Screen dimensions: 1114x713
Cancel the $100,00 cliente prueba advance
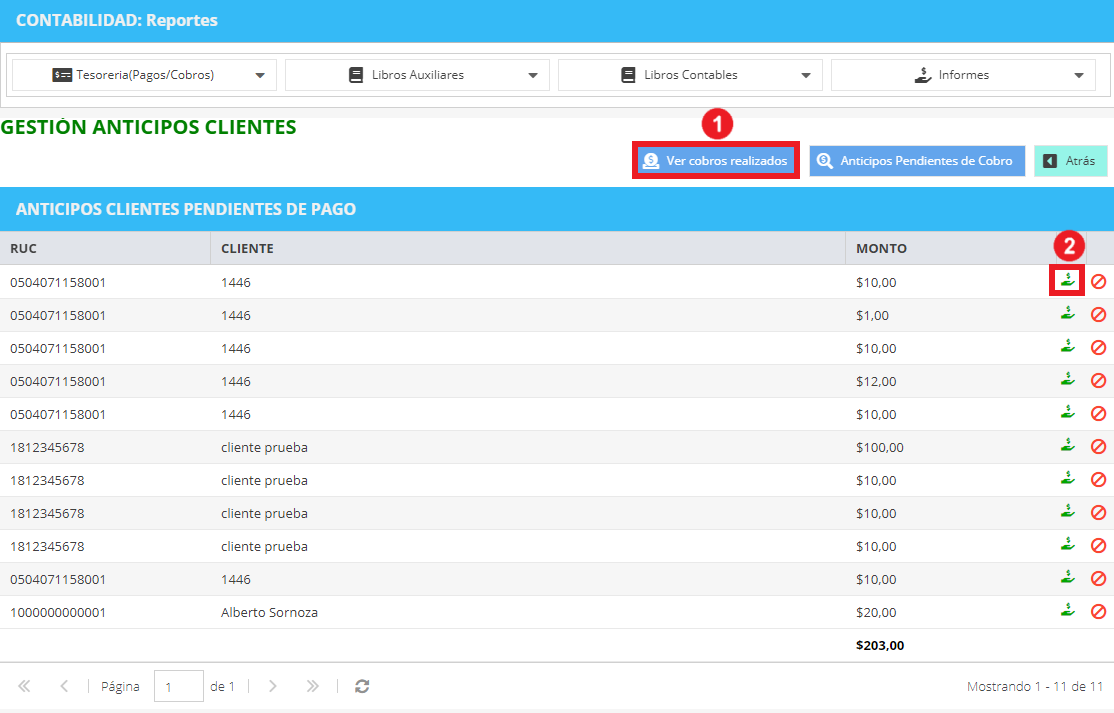coord(1098,447)
